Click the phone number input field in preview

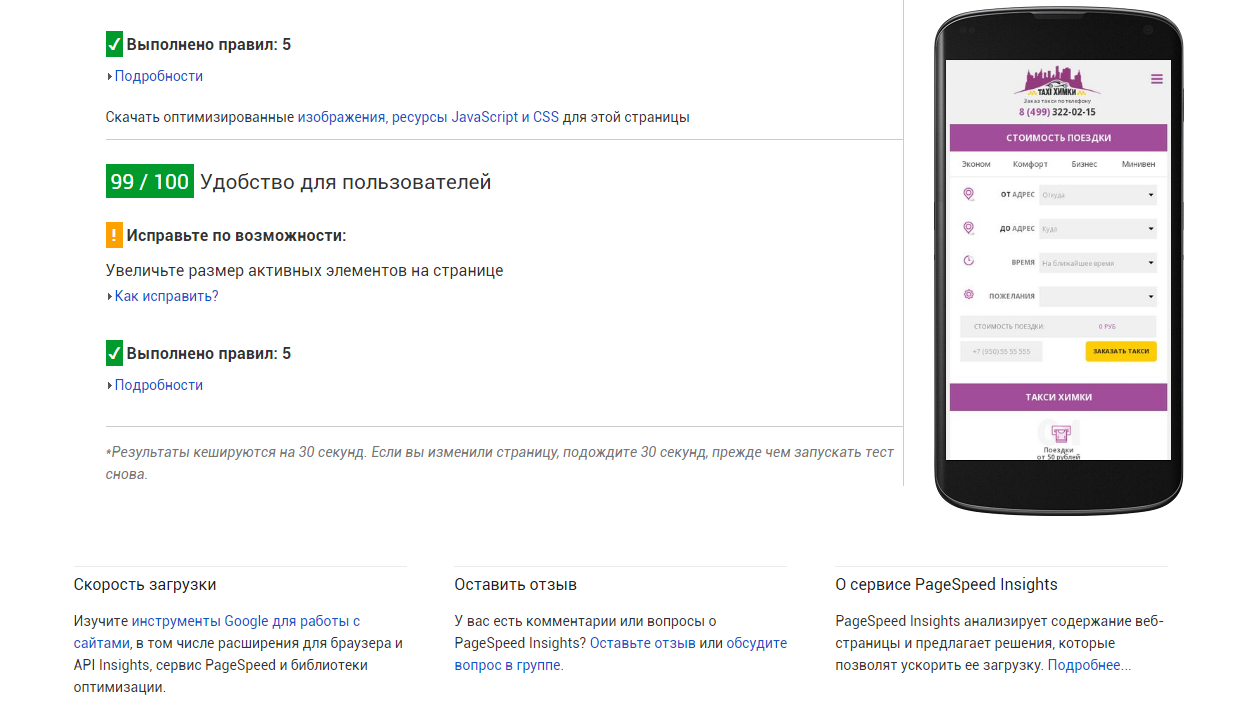[x=1001, y=351]
